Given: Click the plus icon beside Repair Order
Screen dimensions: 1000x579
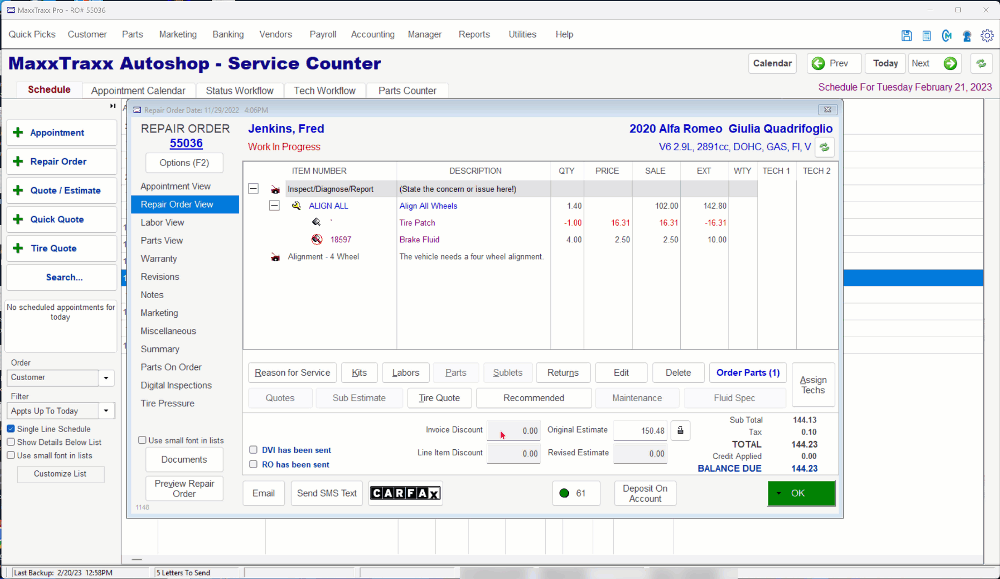Looking at the screenshot, I should pyautogui.click(x=18, y=161).
